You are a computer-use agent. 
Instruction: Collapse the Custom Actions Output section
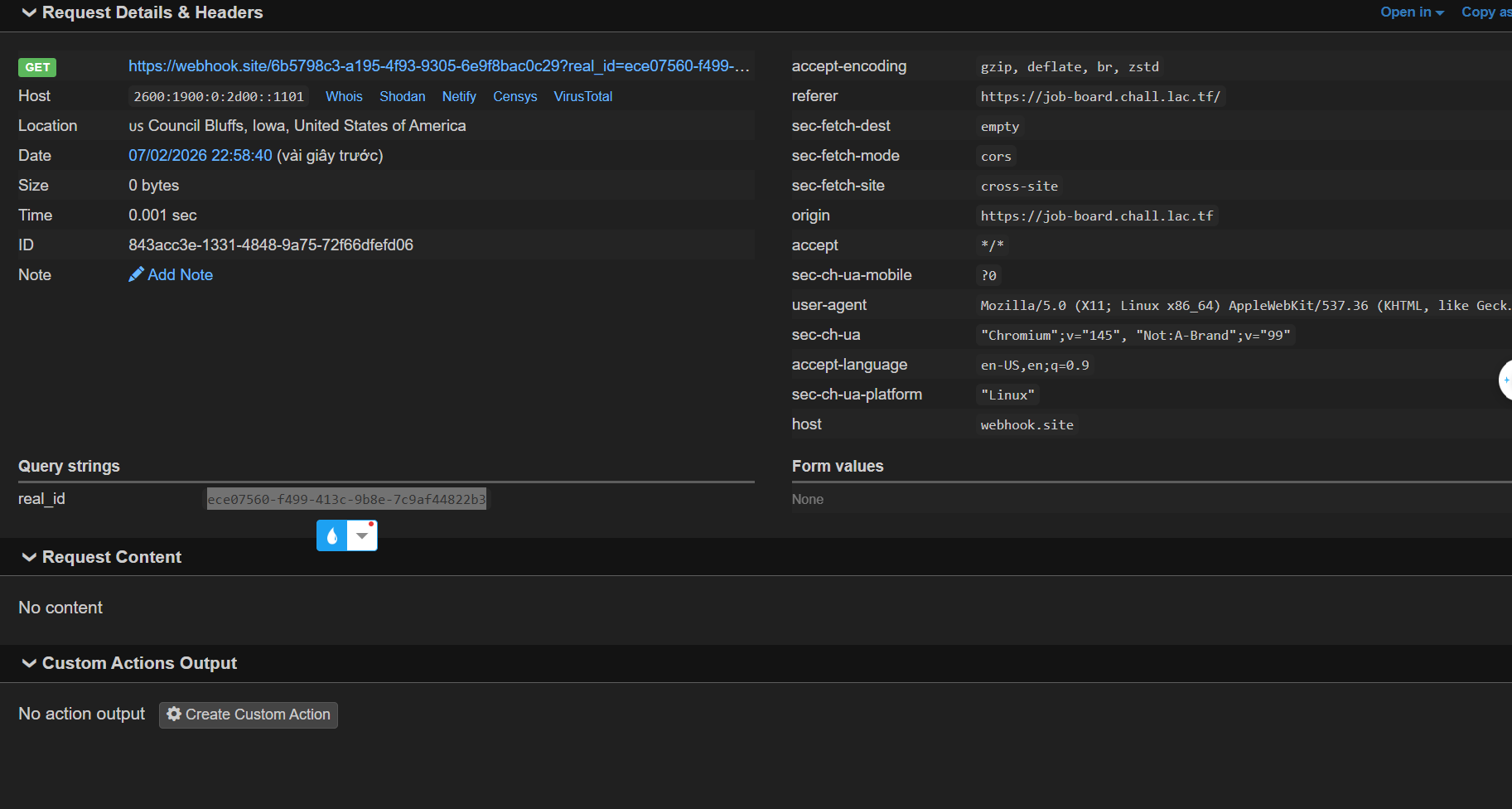tap(129, 663)
